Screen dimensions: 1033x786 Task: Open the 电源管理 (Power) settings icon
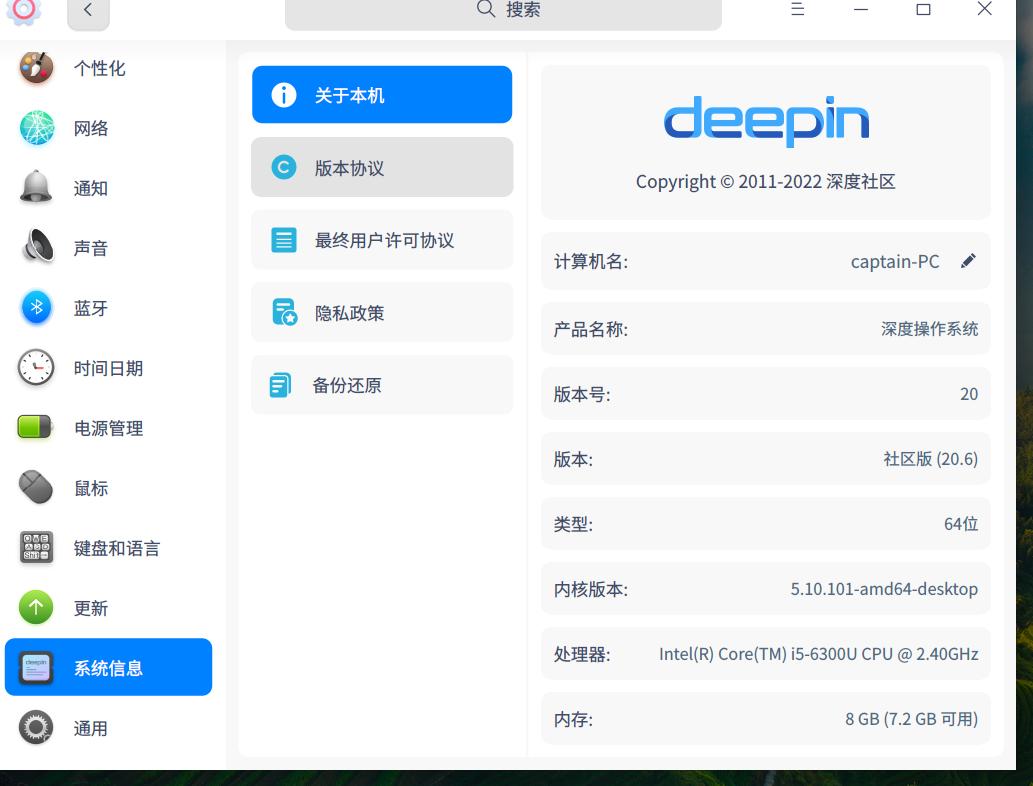coord(36,428)
